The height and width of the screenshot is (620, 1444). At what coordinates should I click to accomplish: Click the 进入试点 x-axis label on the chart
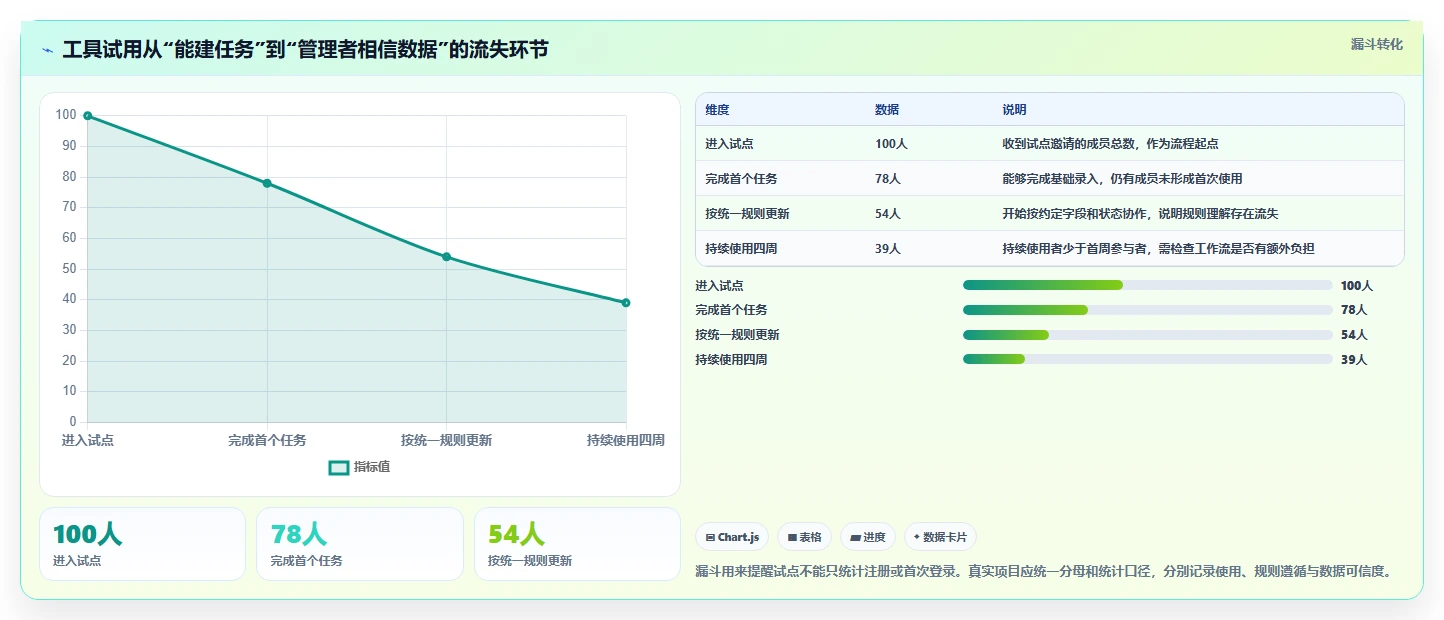pos(88,440)
